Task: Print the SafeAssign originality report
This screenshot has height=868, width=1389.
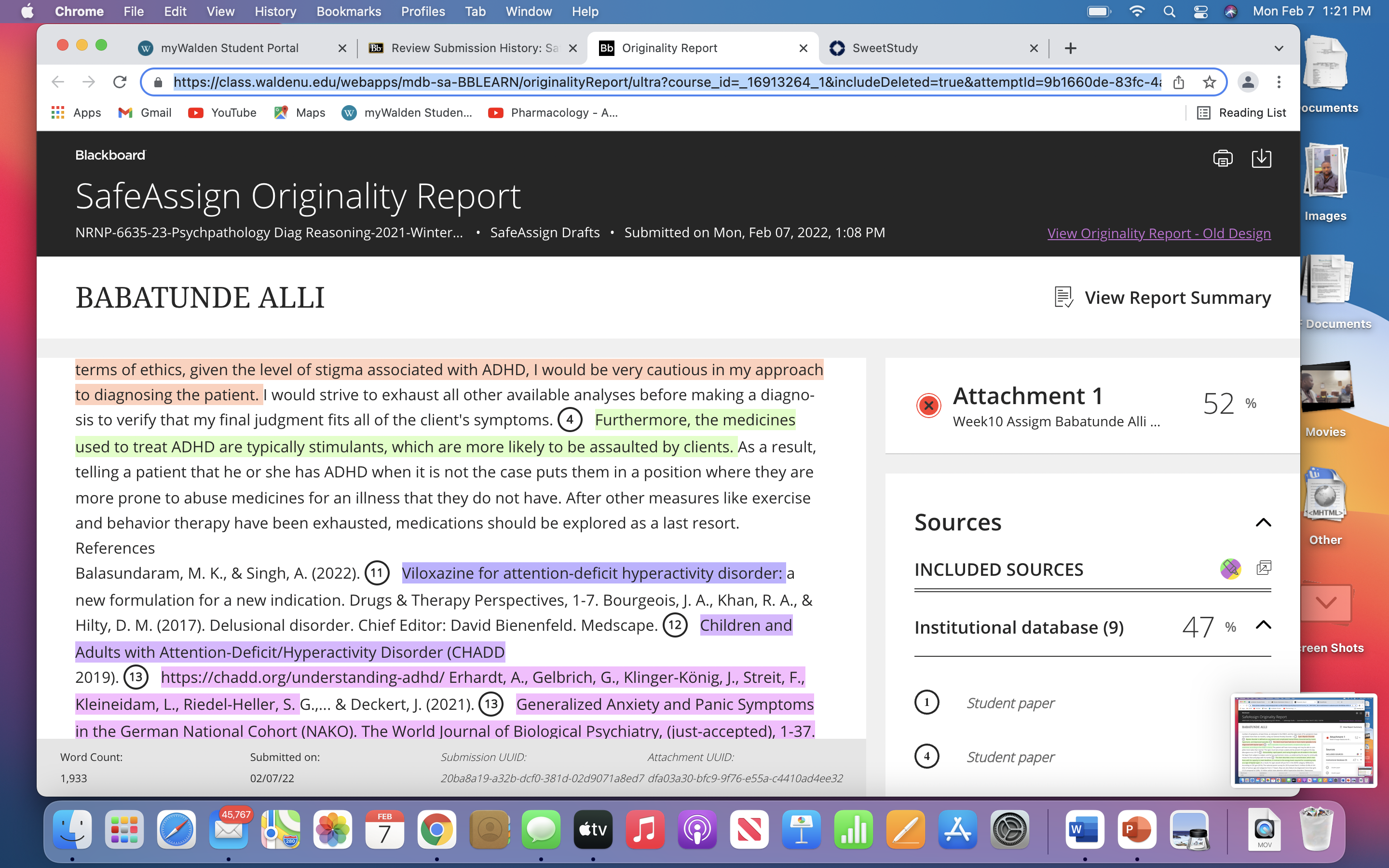Action: point(1223,159)
